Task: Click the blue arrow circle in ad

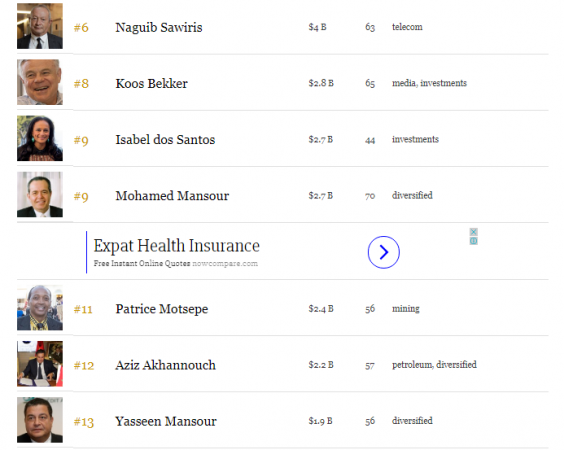Action: click(x=383, y=252)
